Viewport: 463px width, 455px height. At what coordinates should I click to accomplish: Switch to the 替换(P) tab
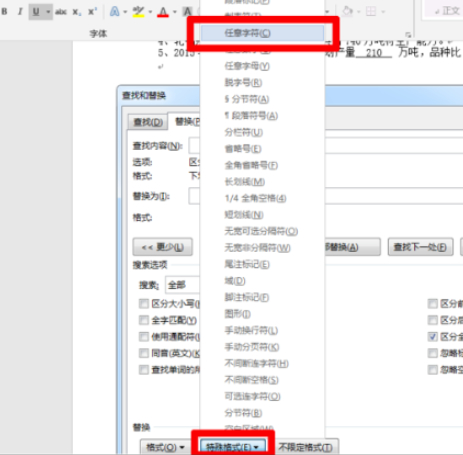(x=184, y=121)
